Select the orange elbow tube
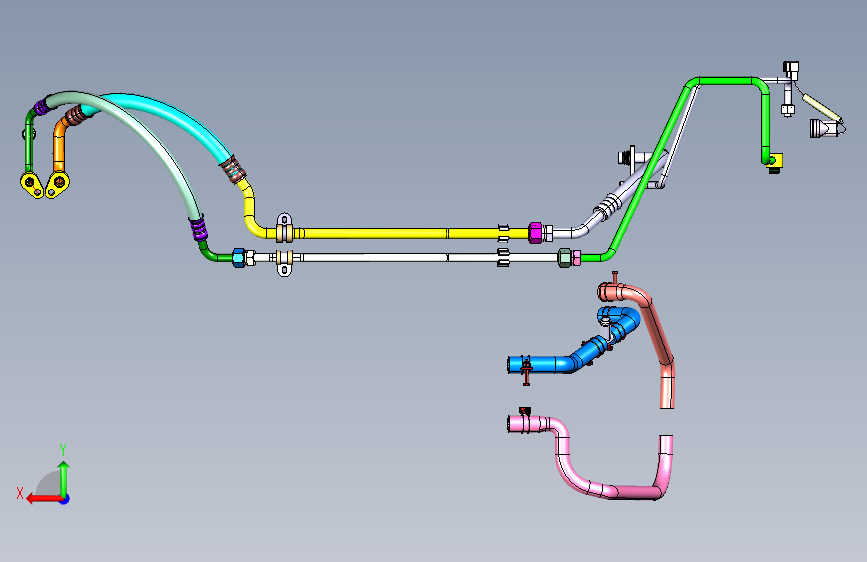Screen dimensions: 867x562 pyautogui.click(x=59, y=144)
